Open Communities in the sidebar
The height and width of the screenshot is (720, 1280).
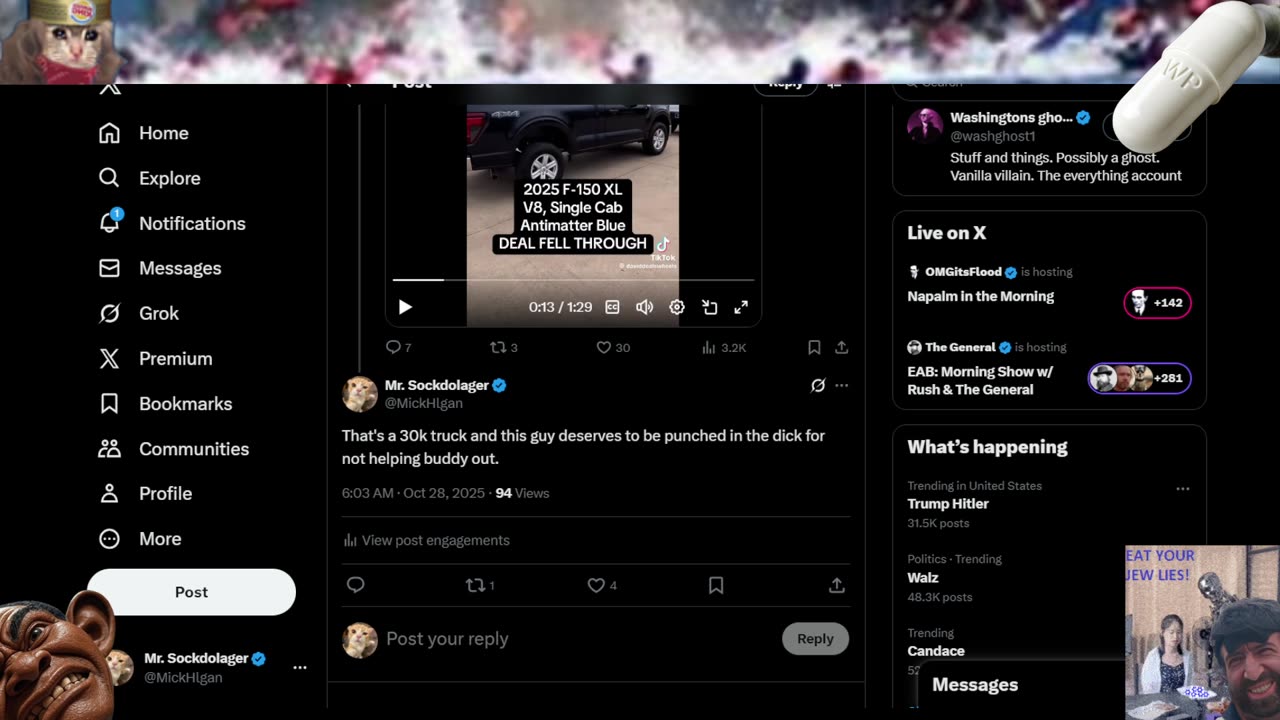point(174,448)
